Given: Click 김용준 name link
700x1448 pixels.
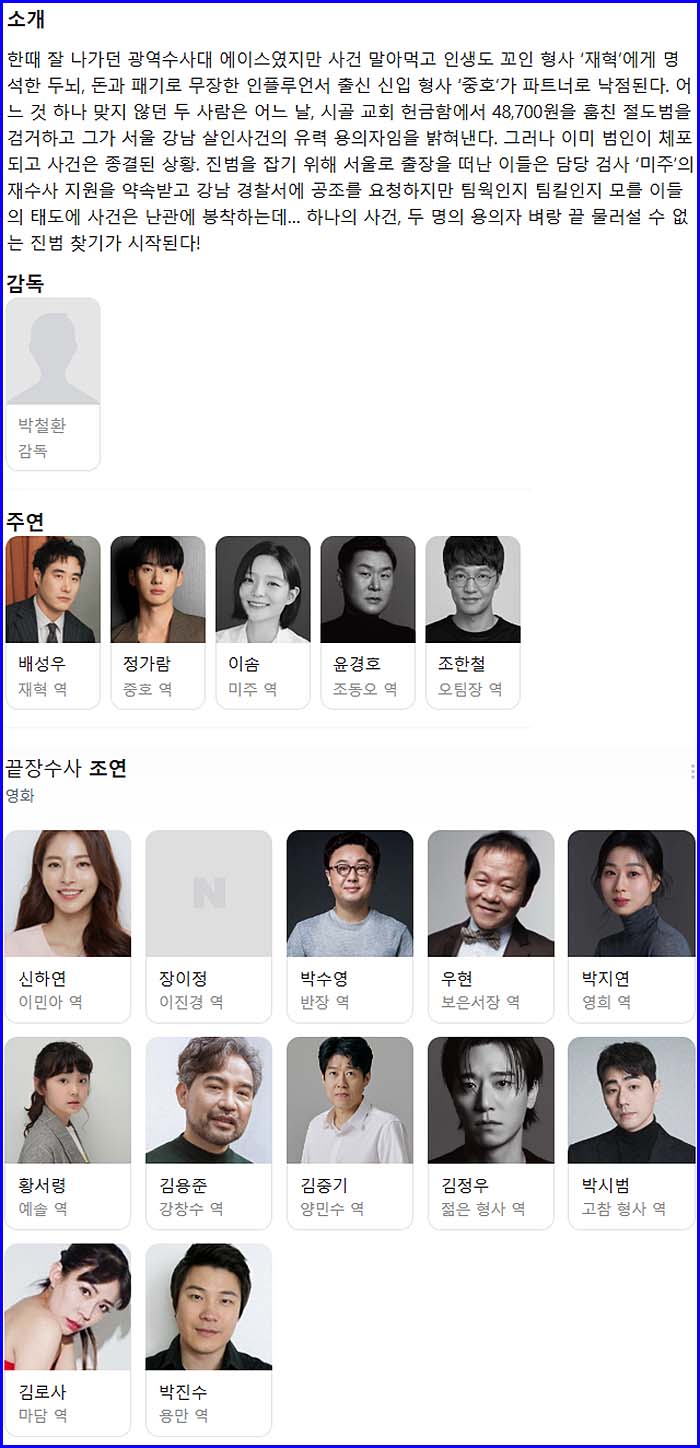Looking at the screenshot, I should (184, 1185).
